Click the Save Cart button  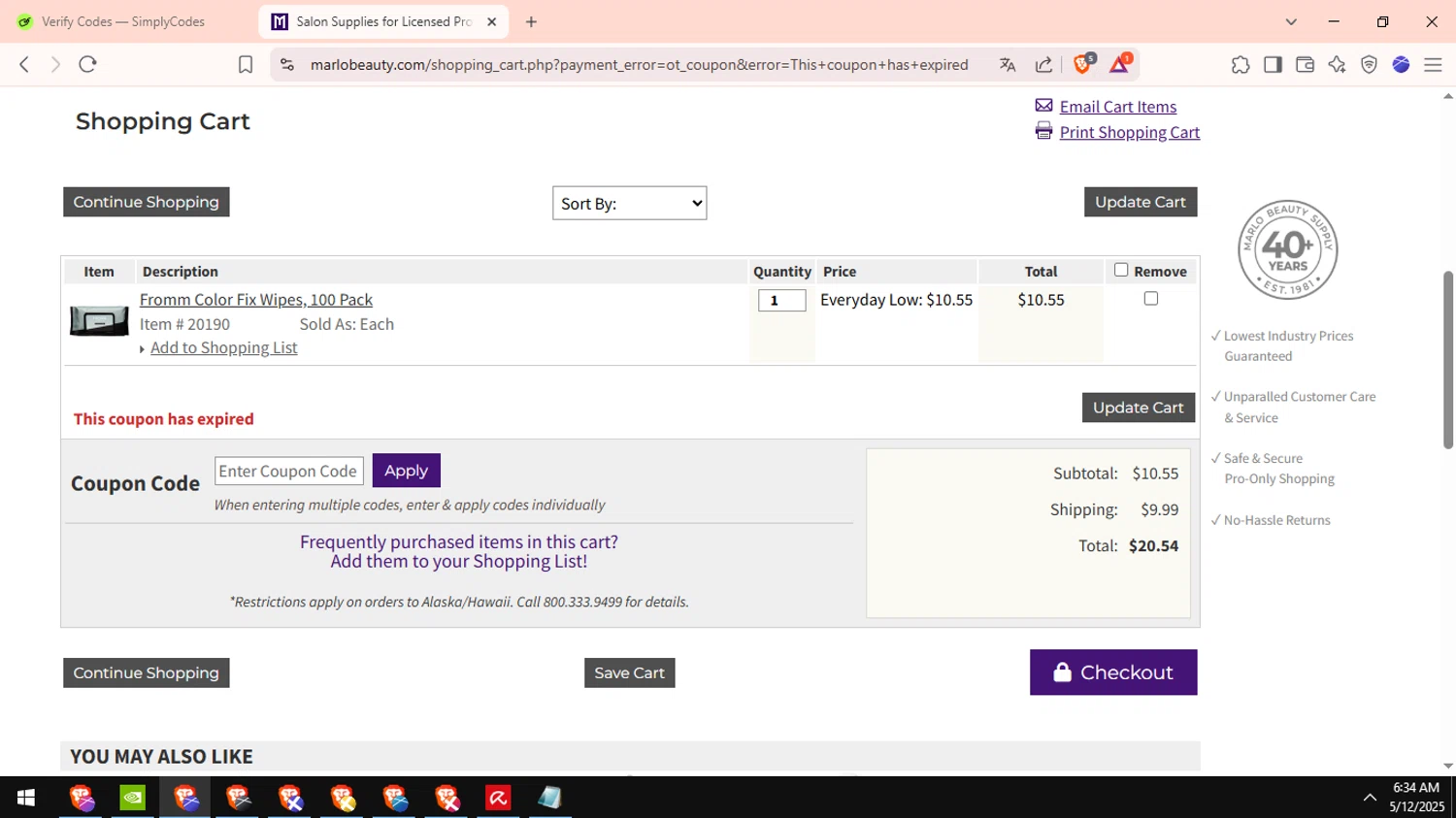click(630, 672)
